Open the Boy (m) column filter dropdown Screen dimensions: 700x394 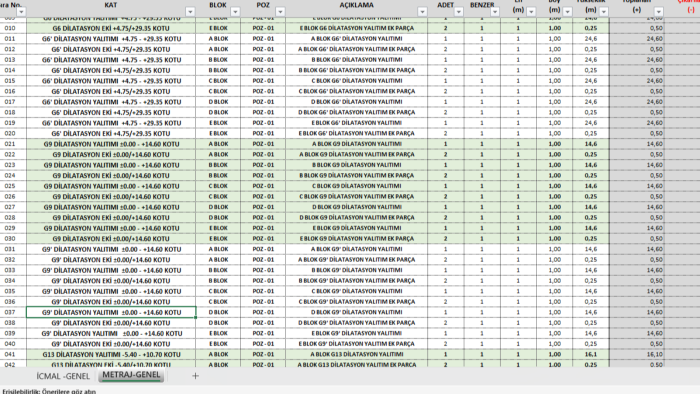coord(567,12)
